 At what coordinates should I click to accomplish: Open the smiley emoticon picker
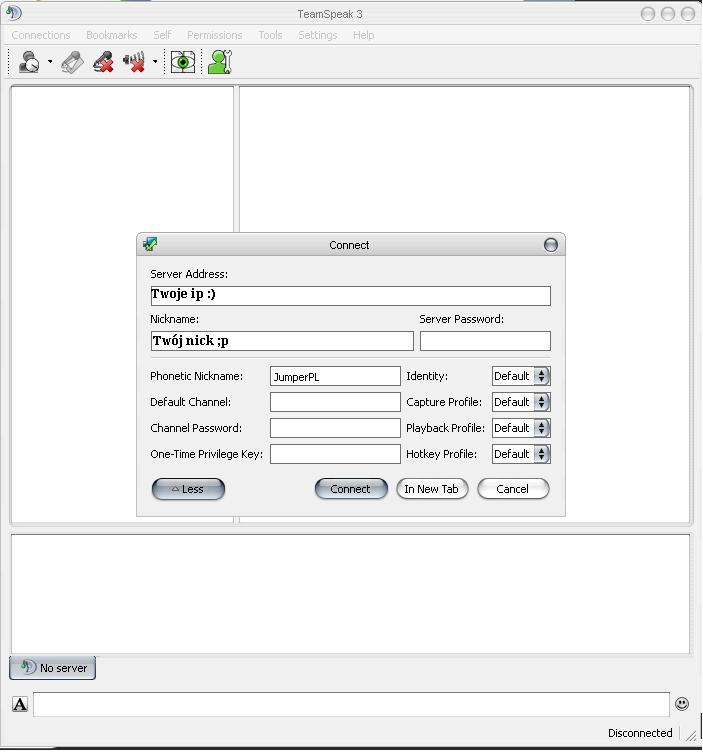click(x=682, y=704)
